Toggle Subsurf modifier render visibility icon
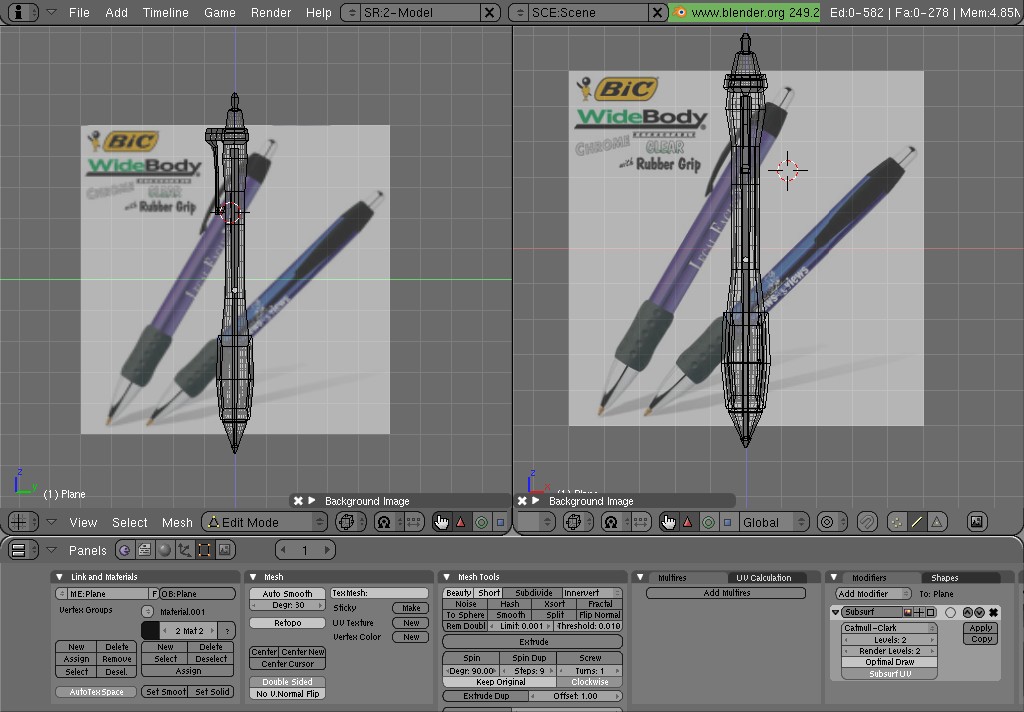 (x=908, y=612)
